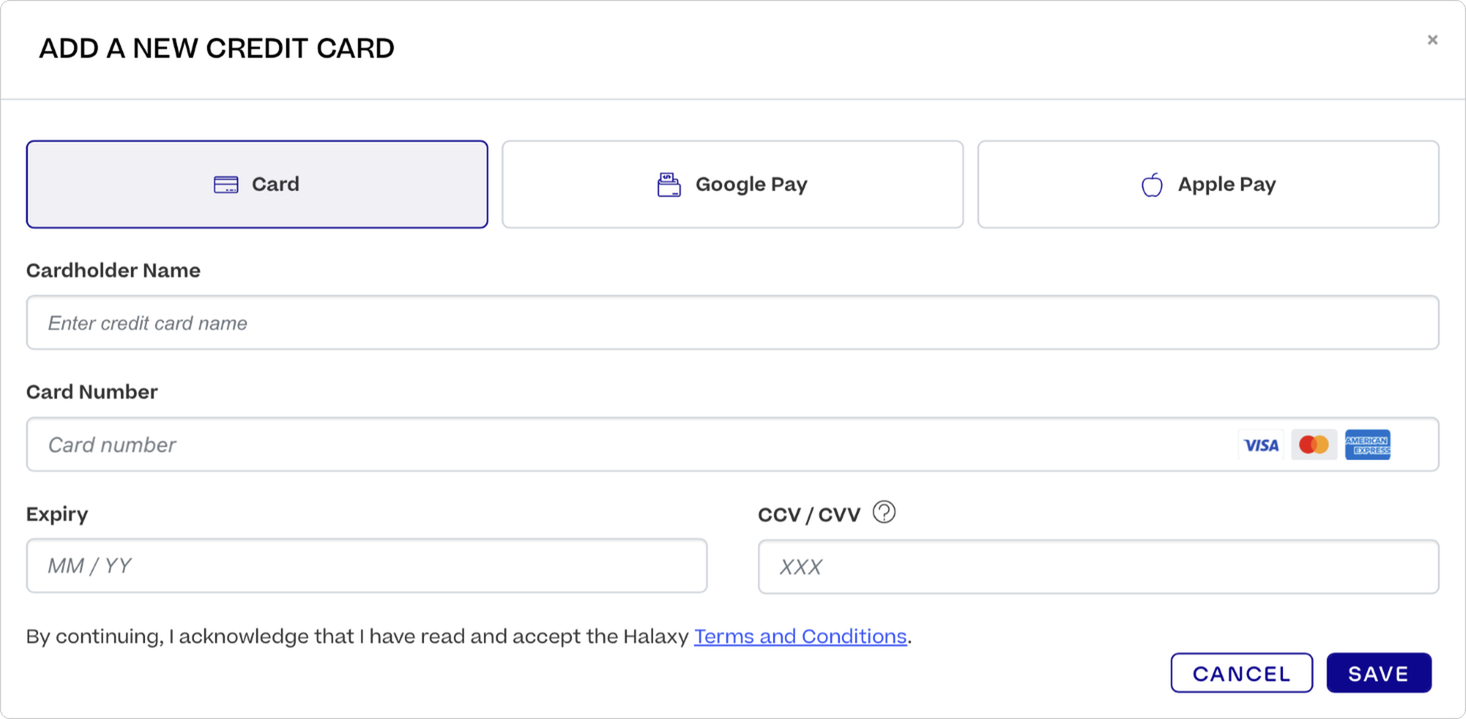Open the Terms and Conditions link

[800, 637]
